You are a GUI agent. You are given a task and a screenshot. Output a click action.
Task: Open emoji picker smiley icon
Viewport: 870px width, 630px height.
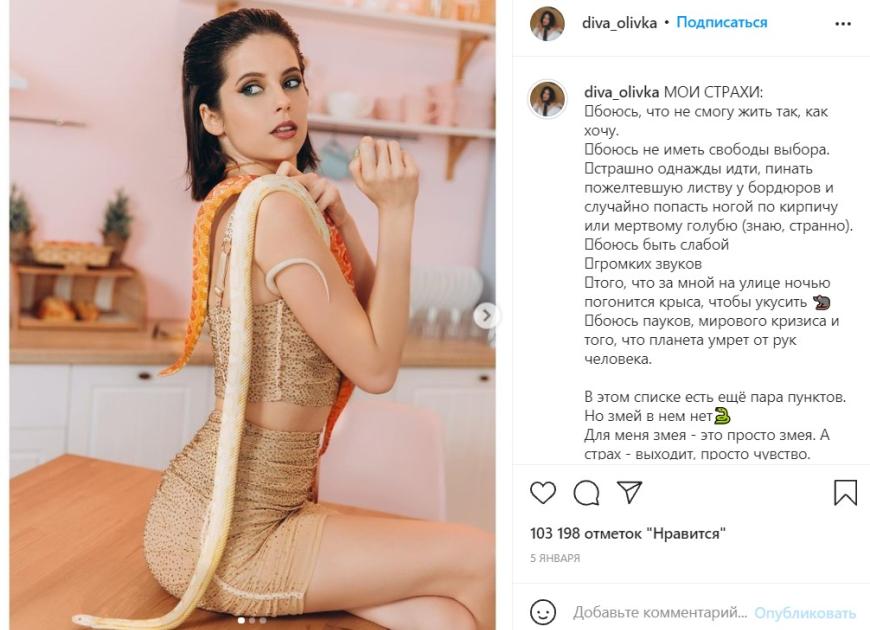point(543,612)
